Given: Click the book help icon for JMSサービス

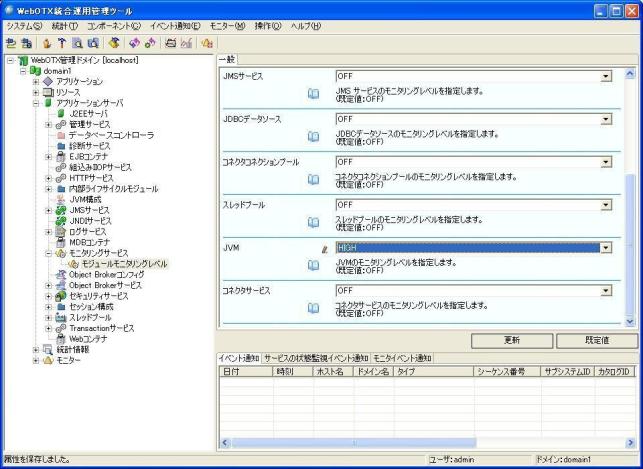Looking at the screenshot, I should (313, 93).
